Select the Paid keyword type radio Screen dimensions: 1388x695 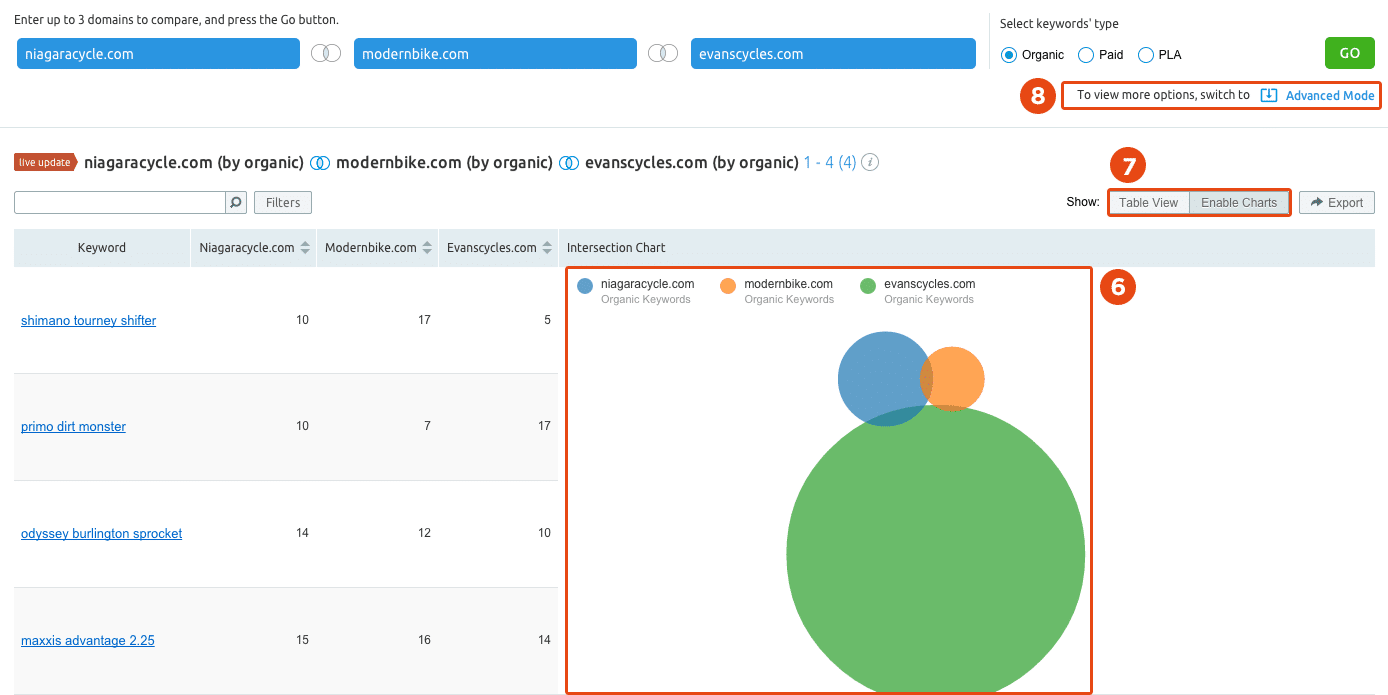pos(1086,55)
